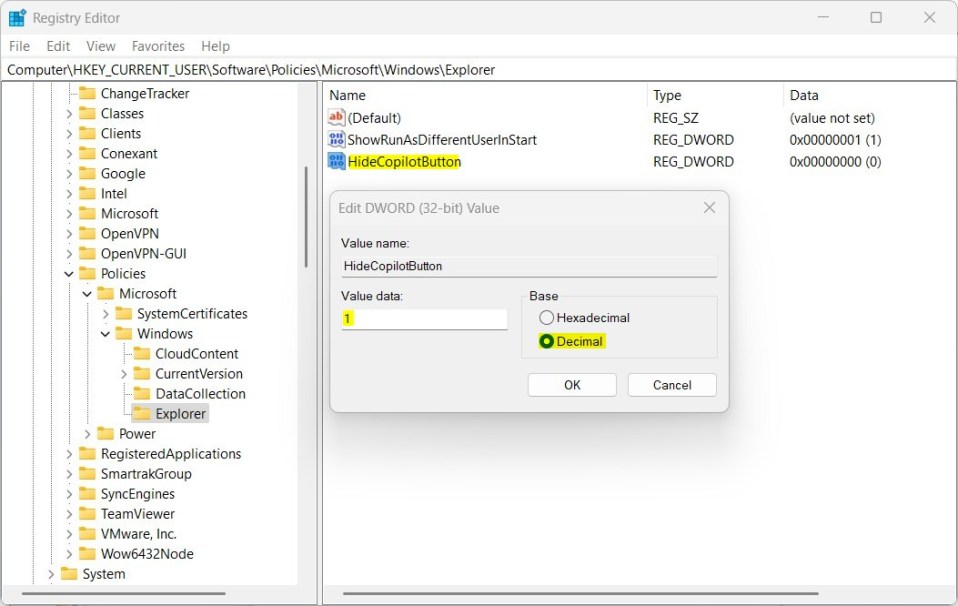
Task: Open the Help menu
Action: coord(216,46)
